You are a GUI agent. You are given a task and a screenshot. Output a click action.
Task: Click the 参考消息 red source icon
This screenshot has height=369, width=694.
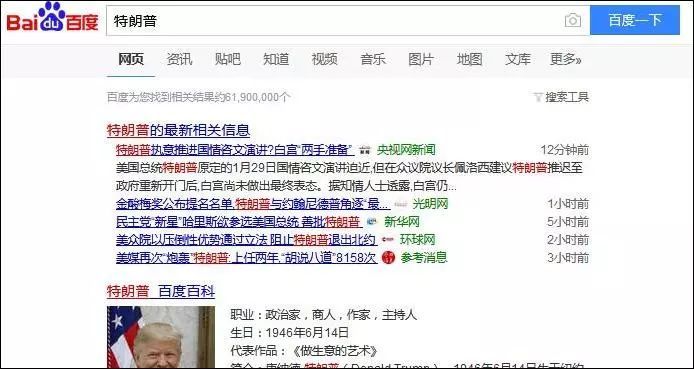pos(389,258)
